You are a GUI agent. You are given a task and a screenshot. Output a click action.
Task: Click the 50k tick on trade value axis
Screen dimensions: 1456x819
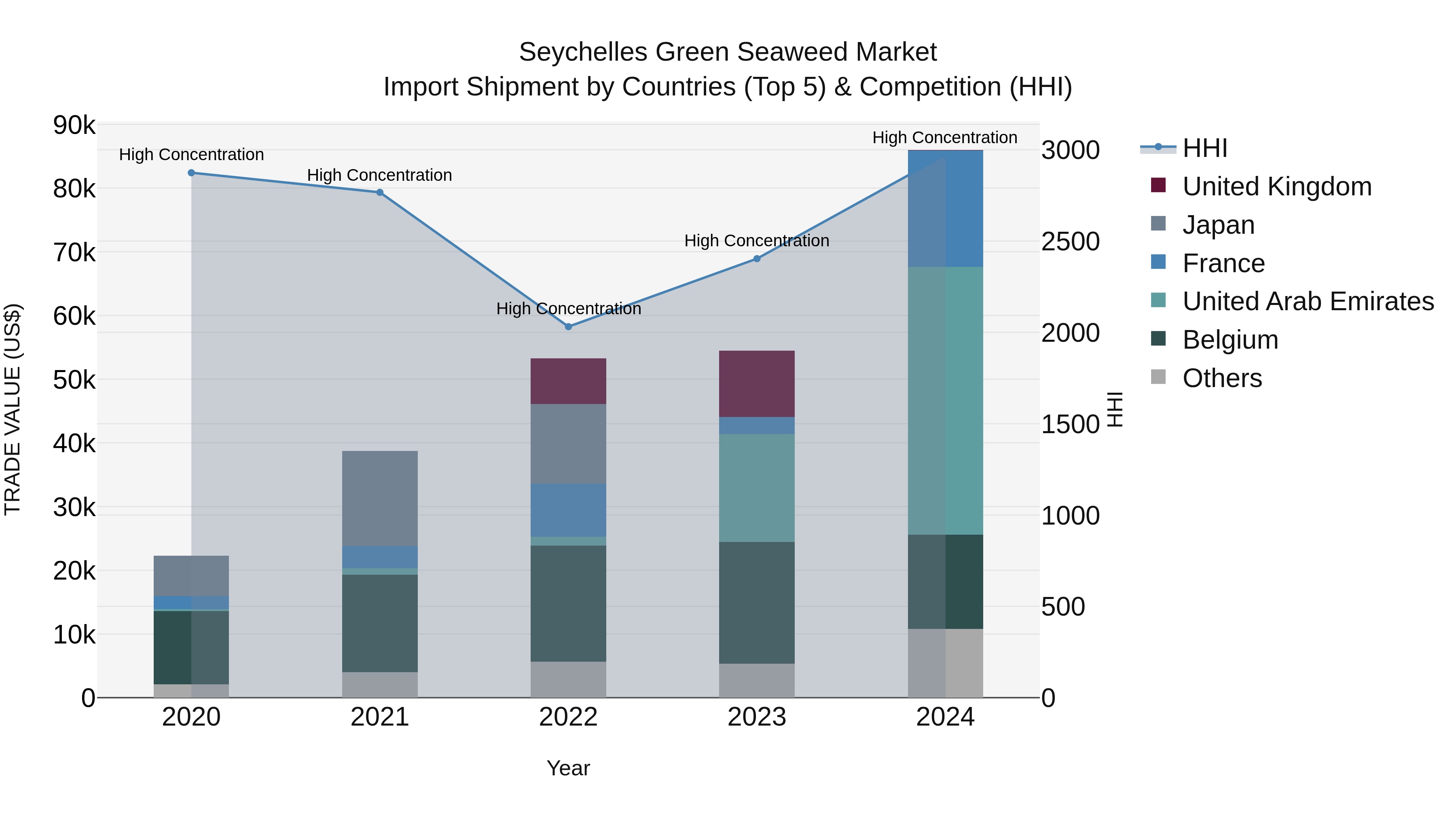pyautogui.click(x=74, y=380)
